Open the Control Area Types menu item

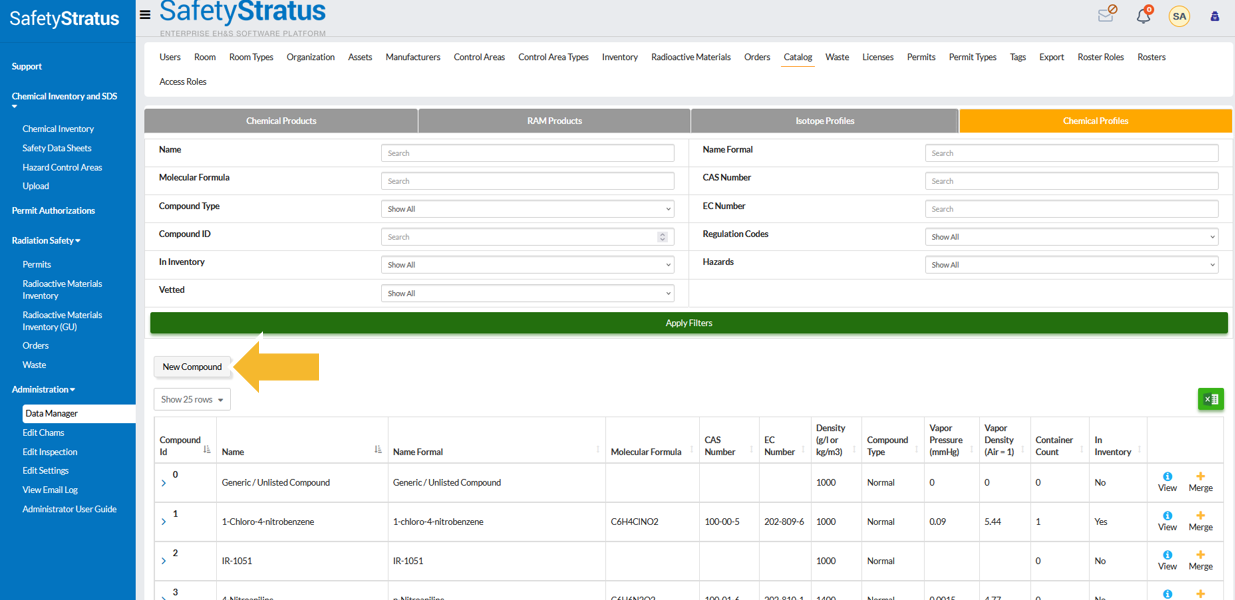point(553,57)
